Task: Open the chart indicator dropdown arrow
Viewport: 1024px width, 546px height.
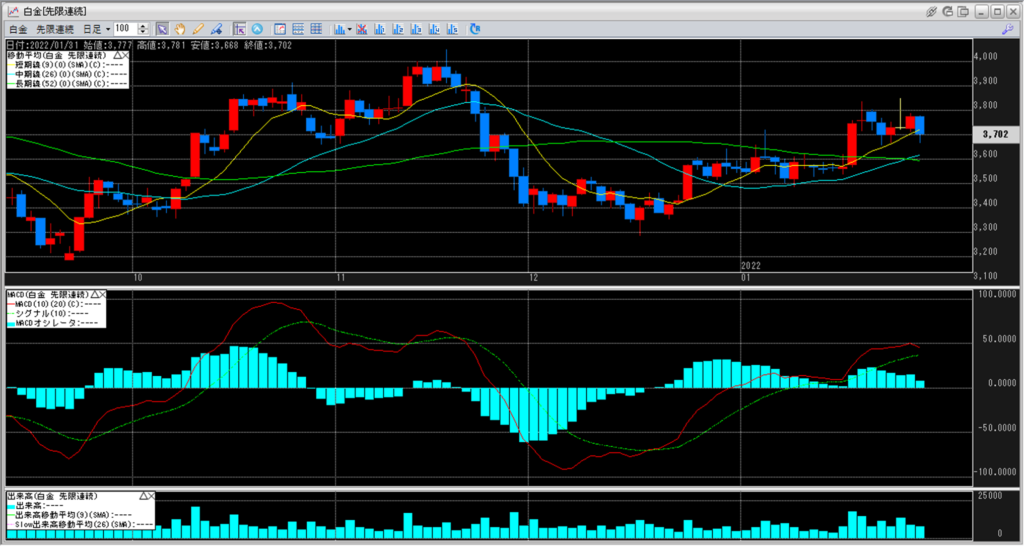Action: (349, 29)
